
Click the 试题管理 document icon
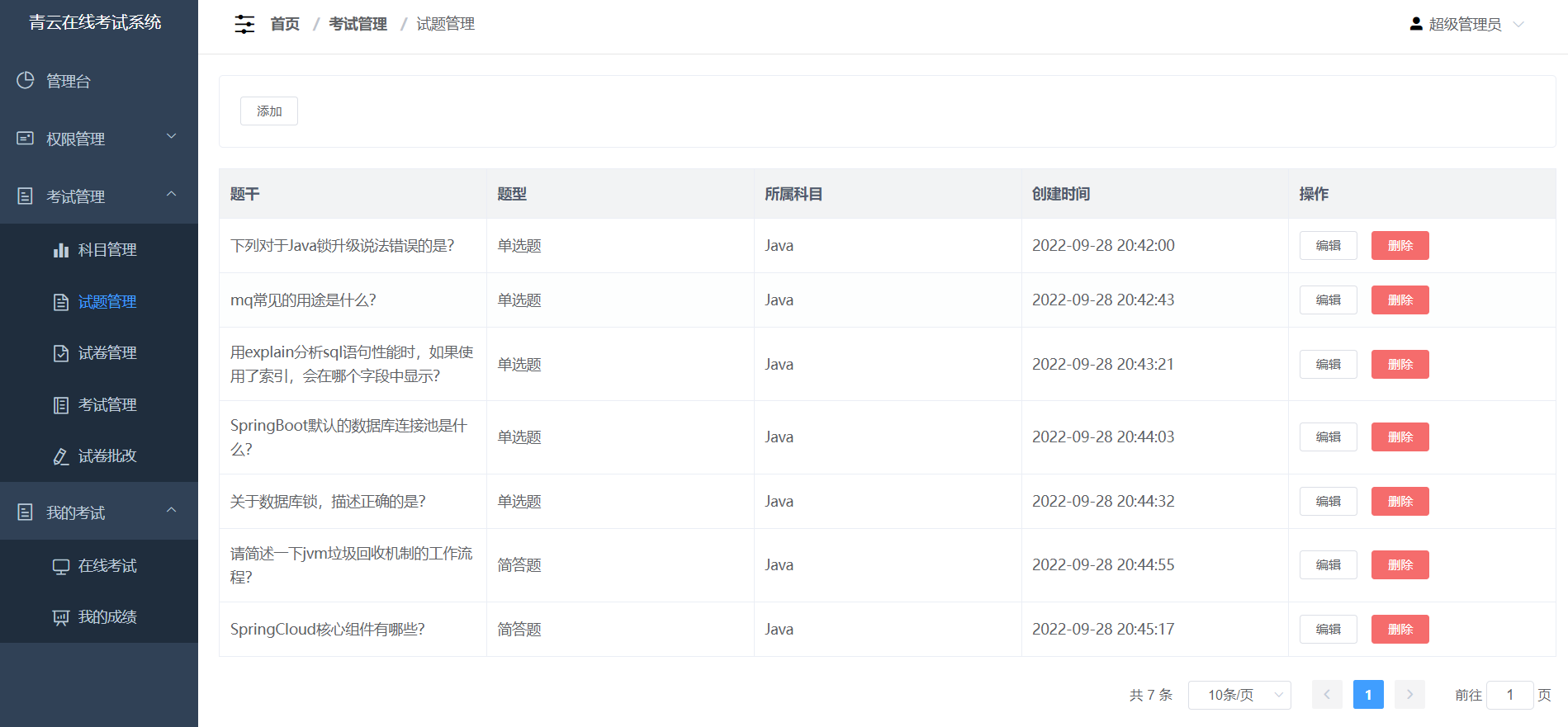tap(61, 302)
